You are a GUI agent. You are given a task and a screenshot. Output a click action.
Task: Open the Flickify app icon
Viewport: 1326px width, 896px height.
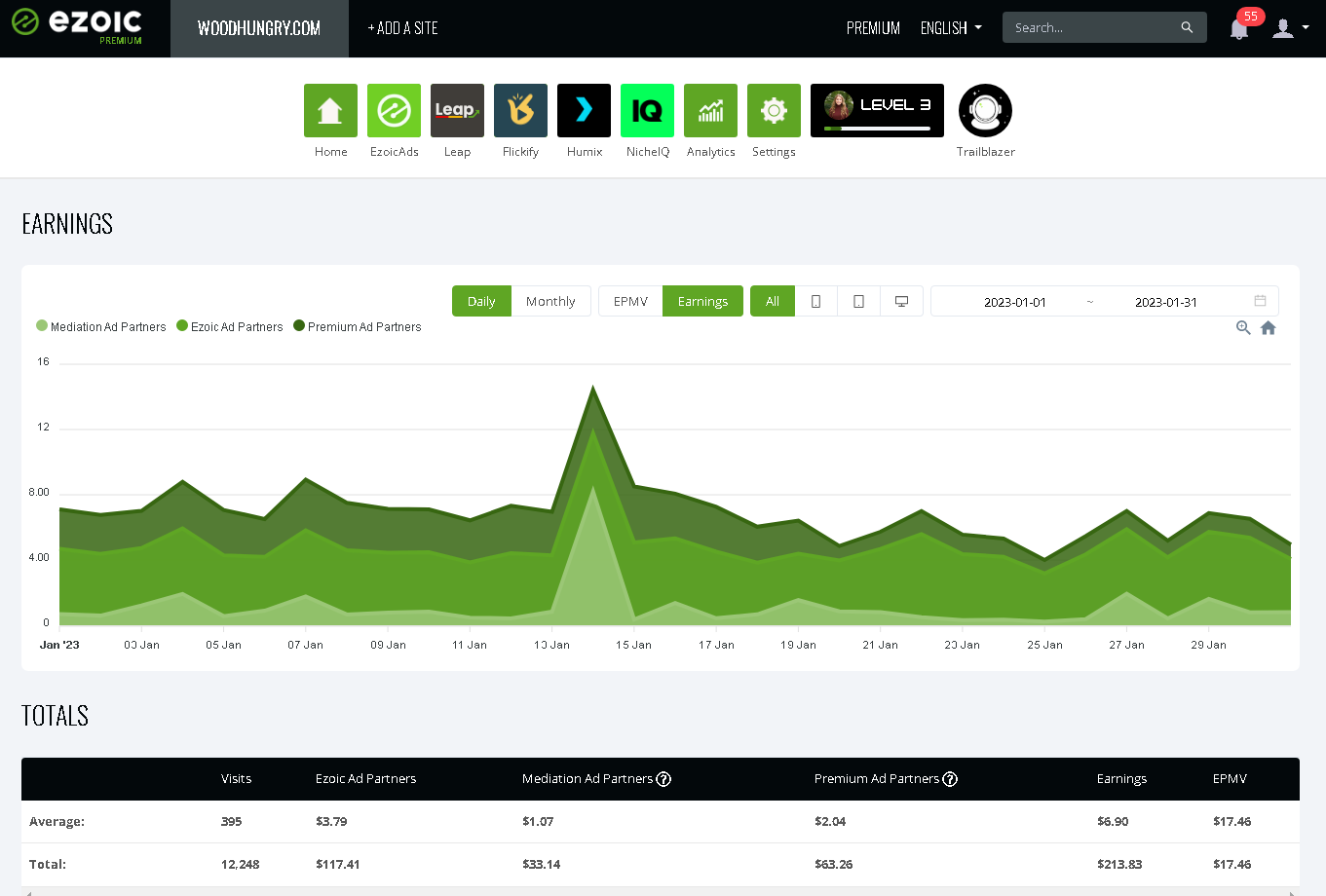(x=520, y=110)
